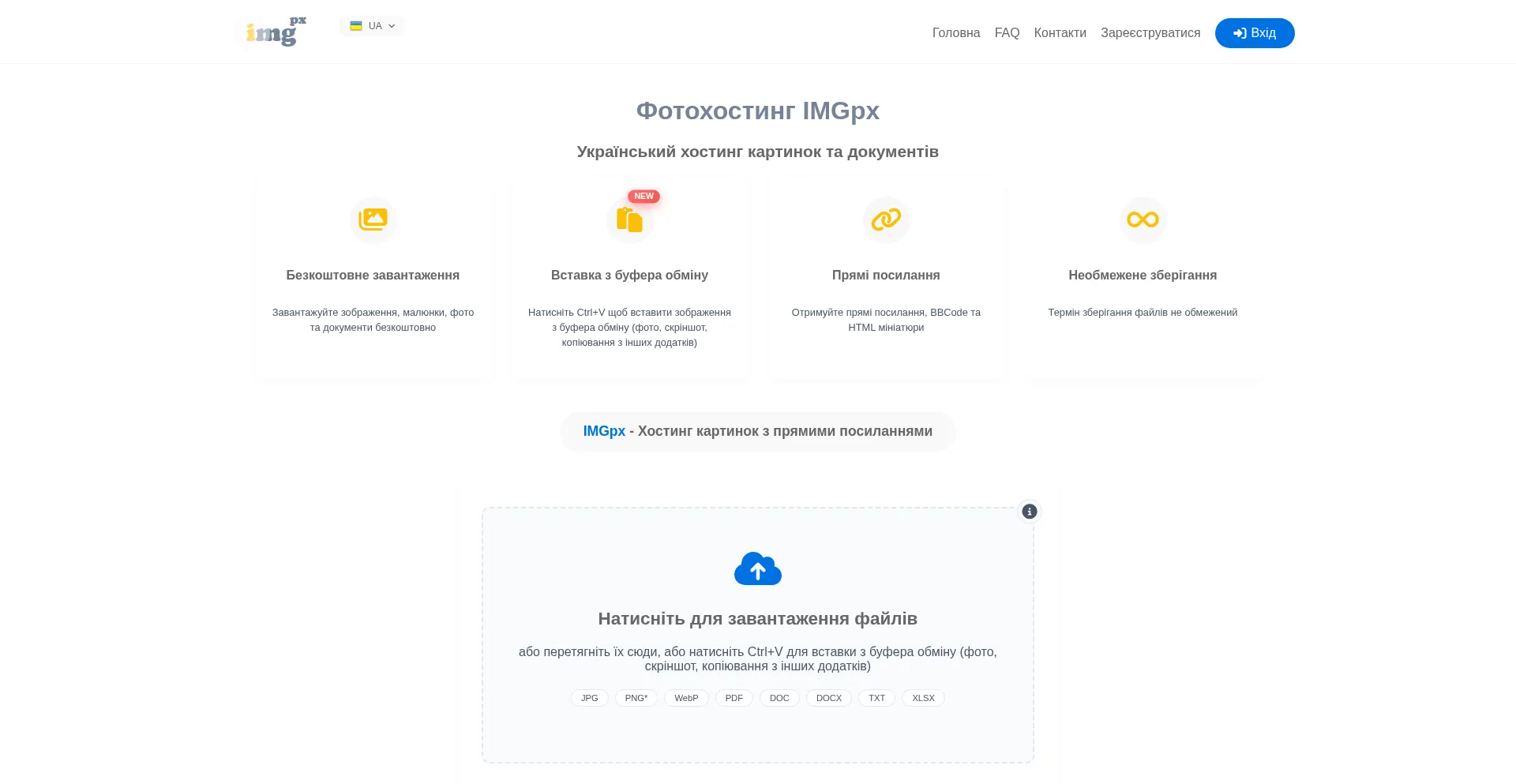Click the infinity unlimited storage icon
The height and width of the screenshot is (784, 1516).
coord(1143,219)
